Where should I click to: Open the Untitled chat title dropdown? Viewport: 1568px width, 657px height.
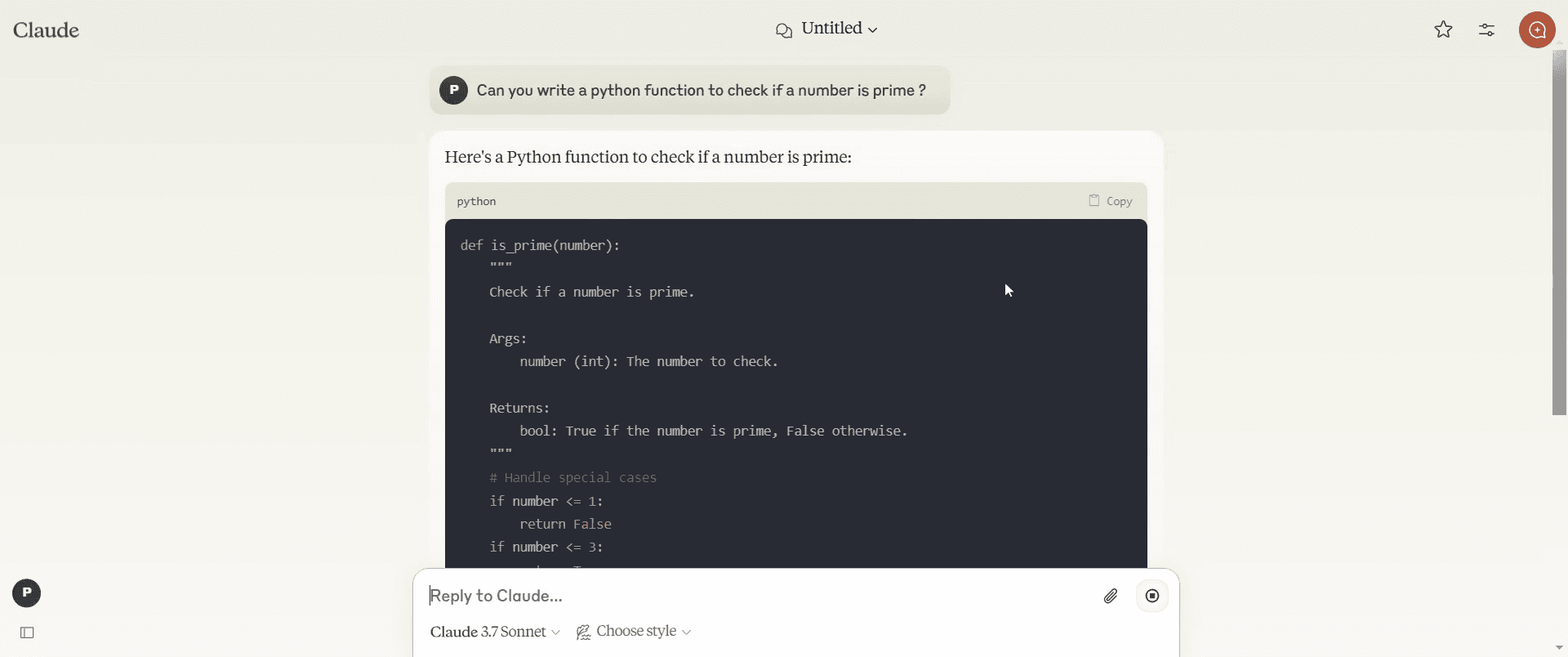840,29
